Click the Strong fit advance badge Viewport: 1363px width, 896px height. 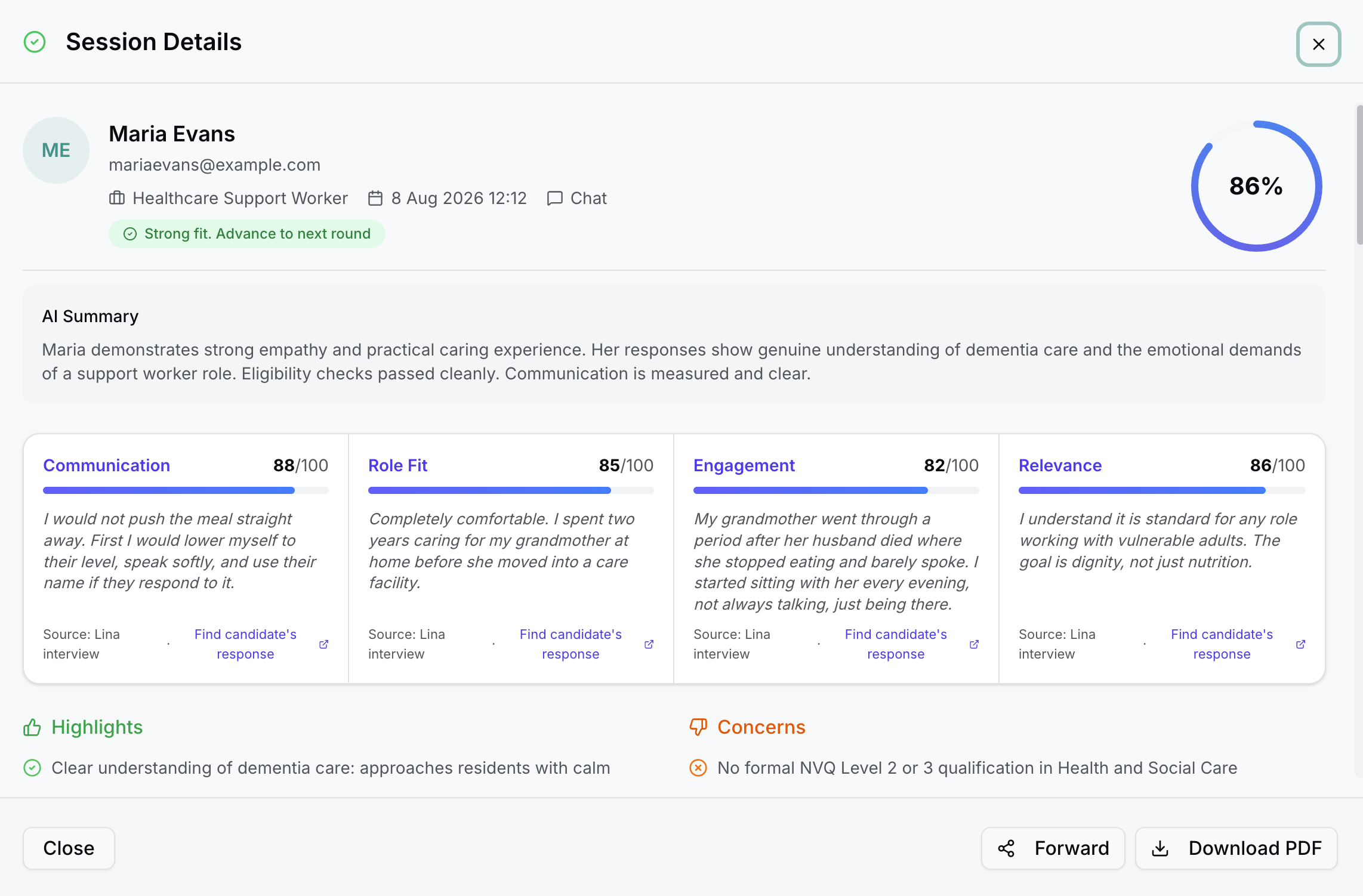pos(247,234)
